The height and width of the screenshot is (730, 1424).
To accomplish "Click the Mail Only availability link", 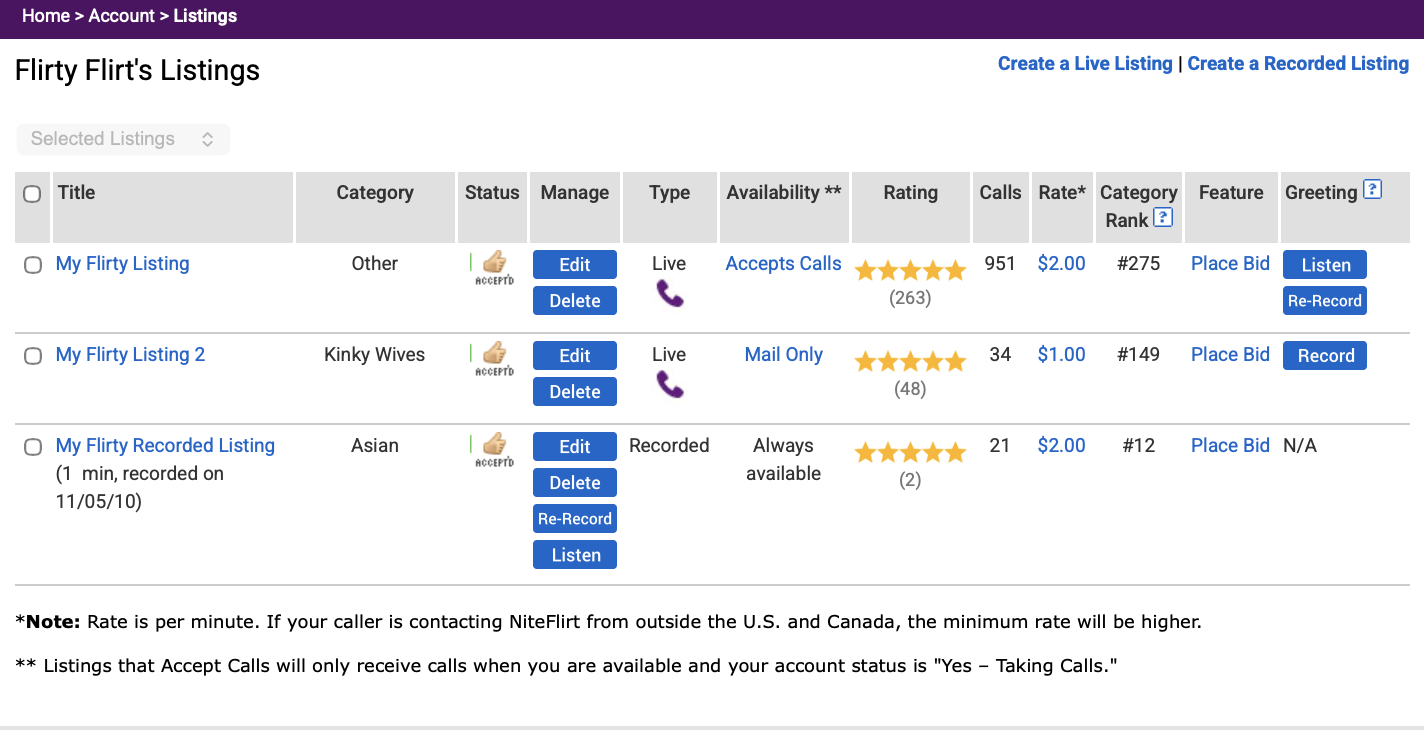I will pos(783,355).
